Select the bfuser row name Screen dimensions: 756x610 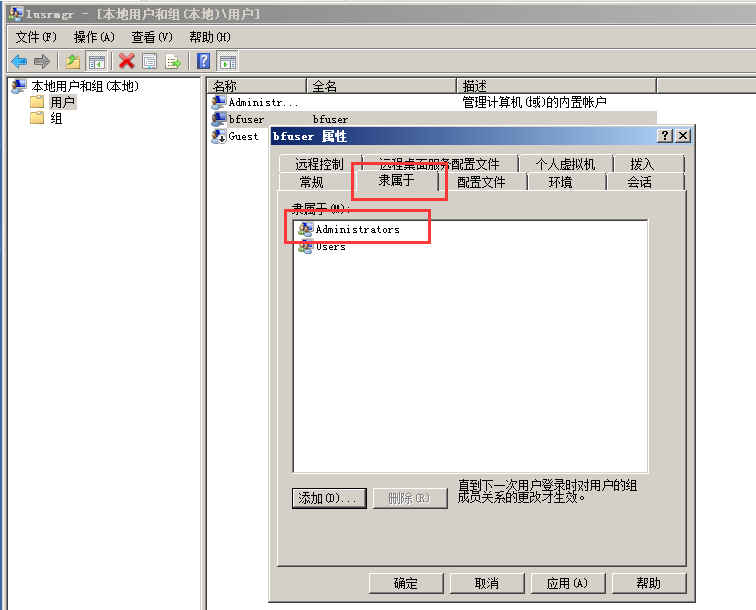(x=246, y=119)
